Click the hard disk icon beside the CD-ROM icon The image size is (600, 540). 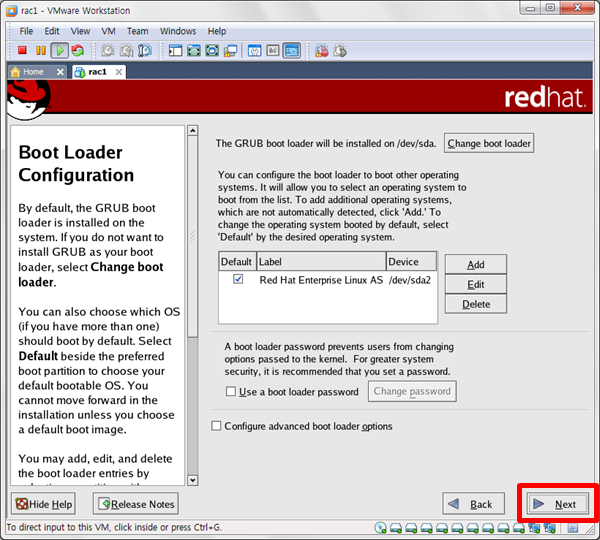(396, 528)
